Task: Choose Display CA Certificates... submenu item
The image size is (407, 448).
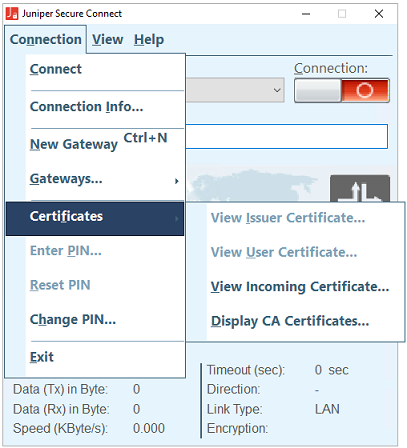Action: pyautogui.click(x=296, y=321)
